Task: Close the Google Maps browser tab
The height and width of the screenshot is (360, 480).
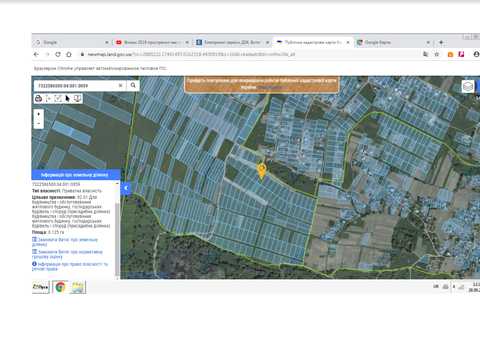Action: pos(428,42)
